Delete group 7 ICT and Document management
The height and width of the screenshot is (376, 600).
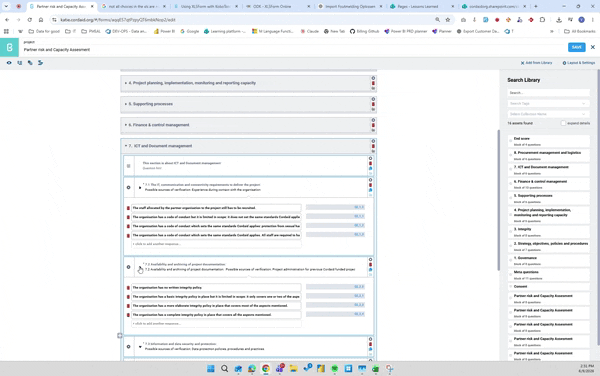[x=373, y=146]
